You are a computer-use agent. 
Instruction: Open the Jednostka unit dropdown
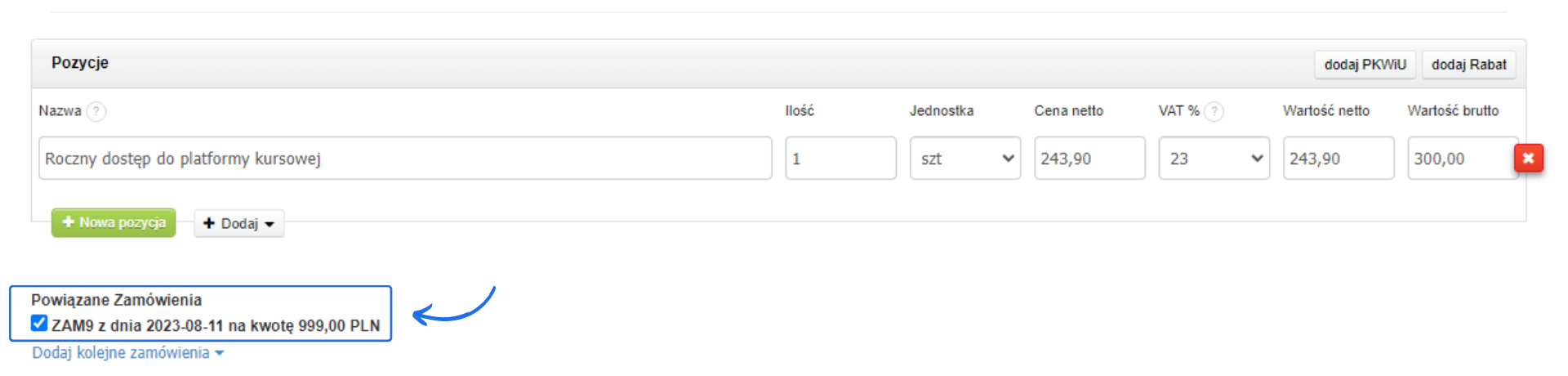click(x=964, y=159)
